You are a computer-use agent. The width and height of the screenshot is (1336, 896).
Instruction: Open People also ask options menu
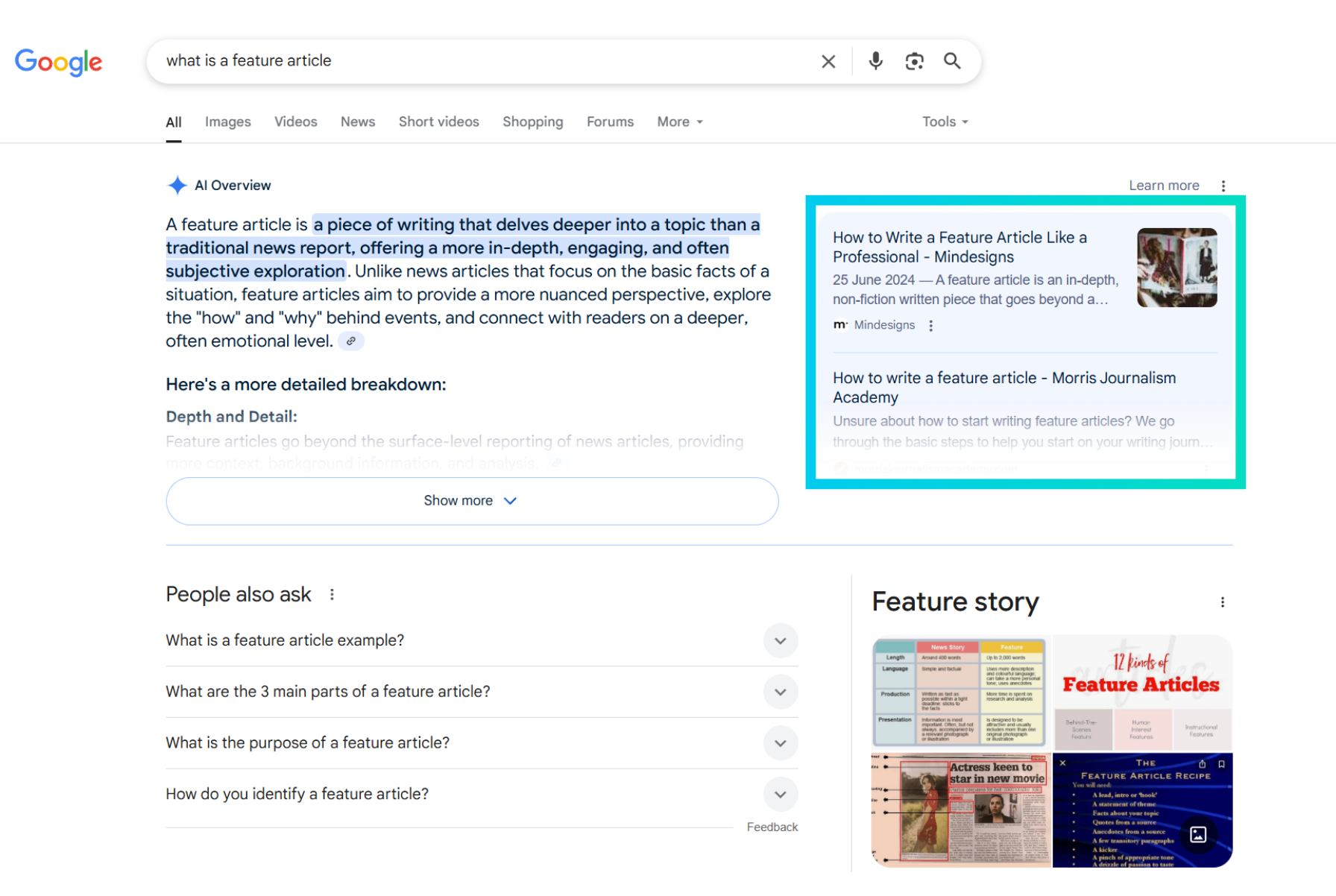coord(332,595)
